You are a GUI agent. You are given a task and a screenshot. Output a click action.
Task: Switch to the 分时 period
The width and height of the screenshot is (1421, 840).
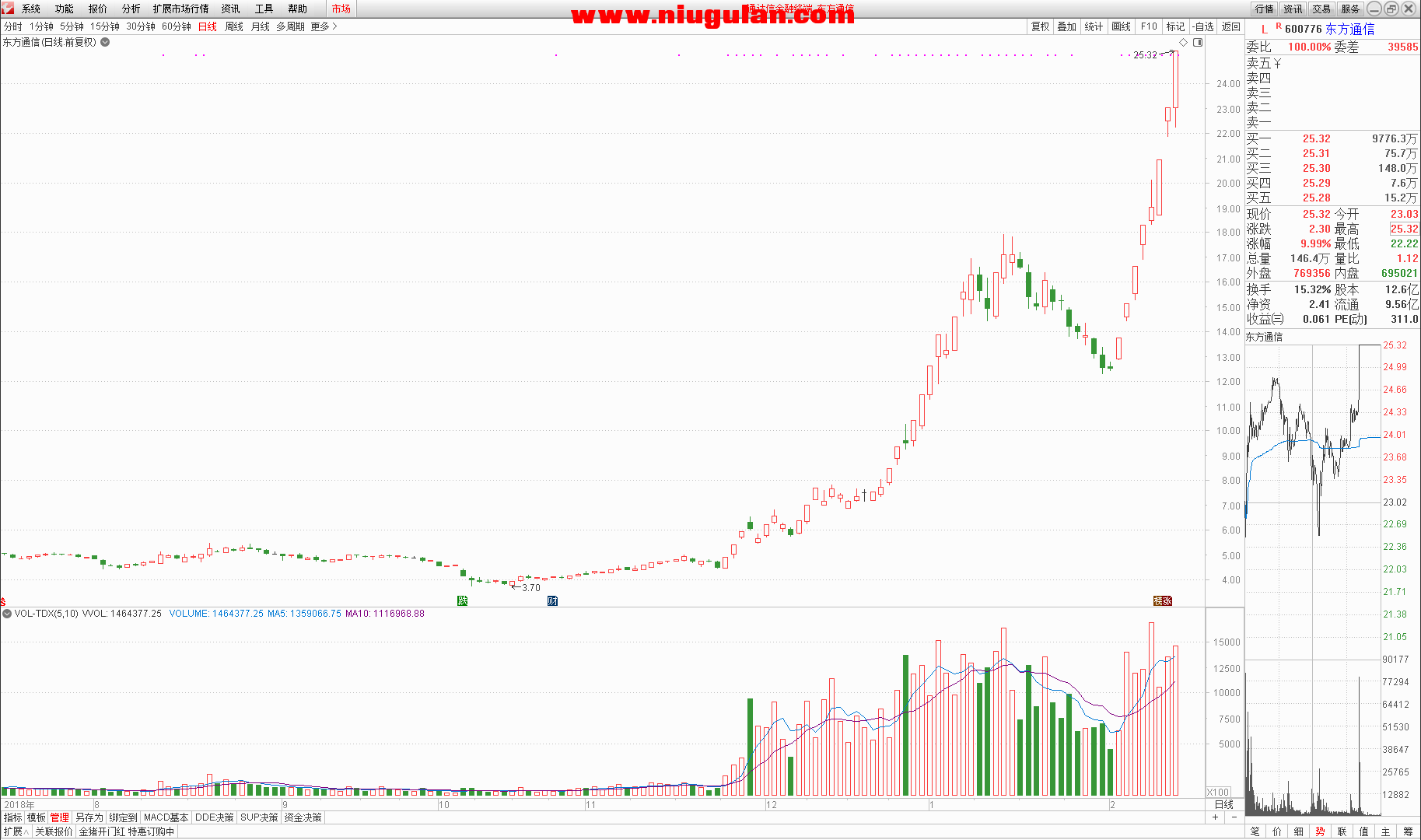click(13, 26)
